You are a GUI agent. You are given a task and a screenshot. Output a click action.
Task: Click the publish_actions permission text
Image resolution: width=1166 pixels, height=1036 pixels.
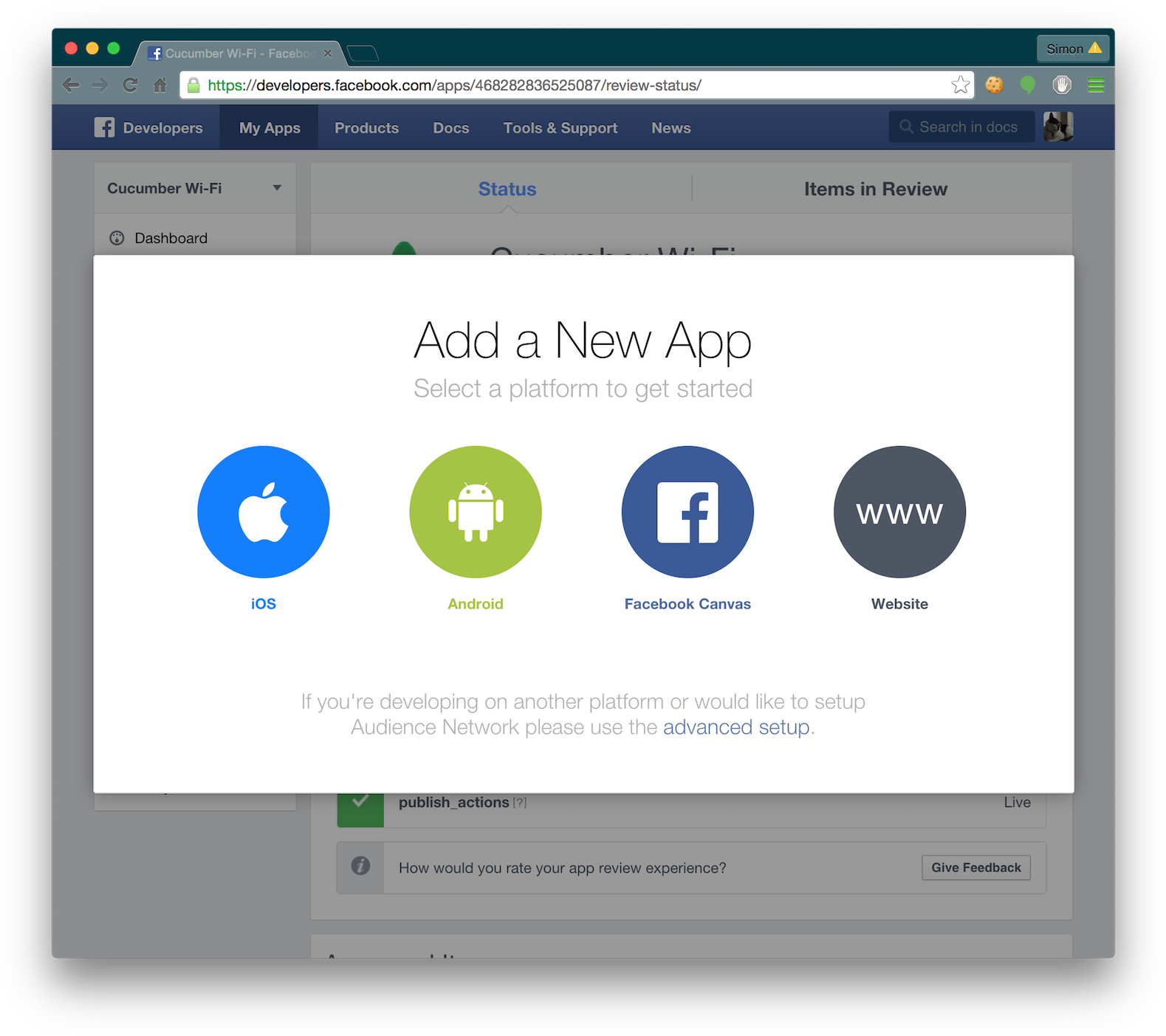[454, 803]
